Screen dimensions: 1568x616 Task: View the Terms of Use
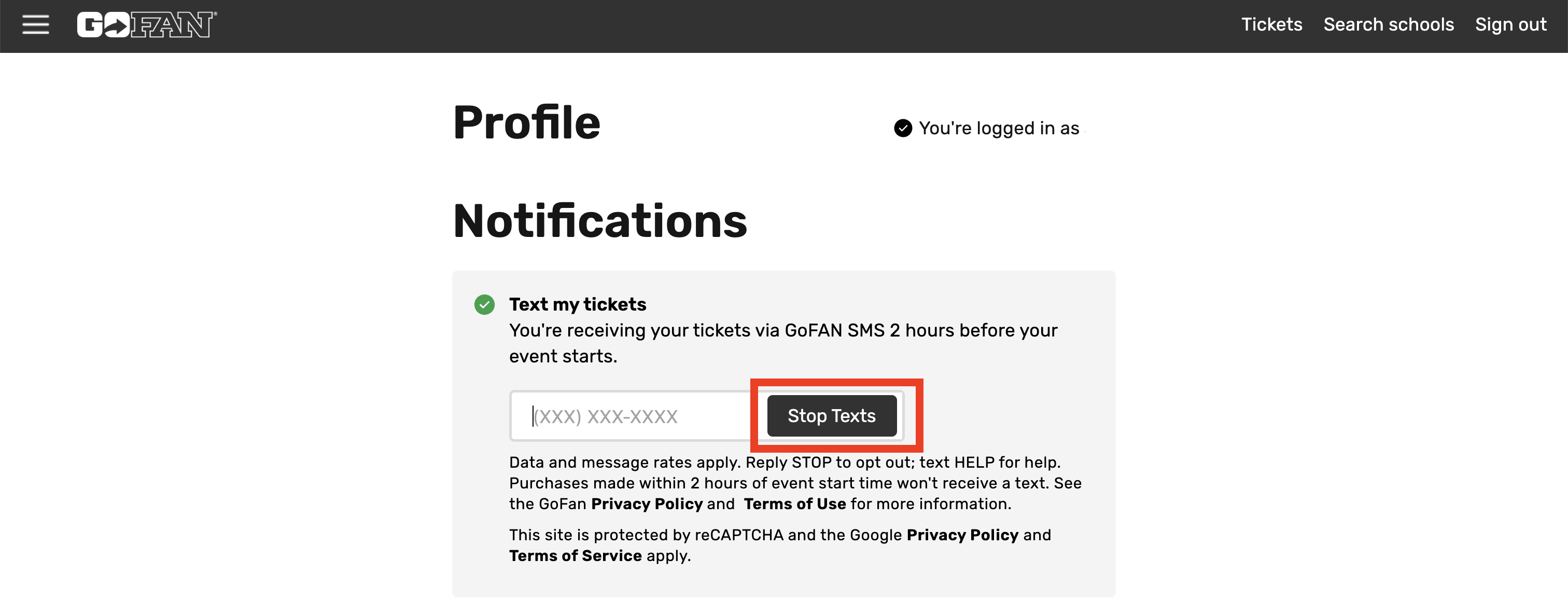click(x=794, y=504)
